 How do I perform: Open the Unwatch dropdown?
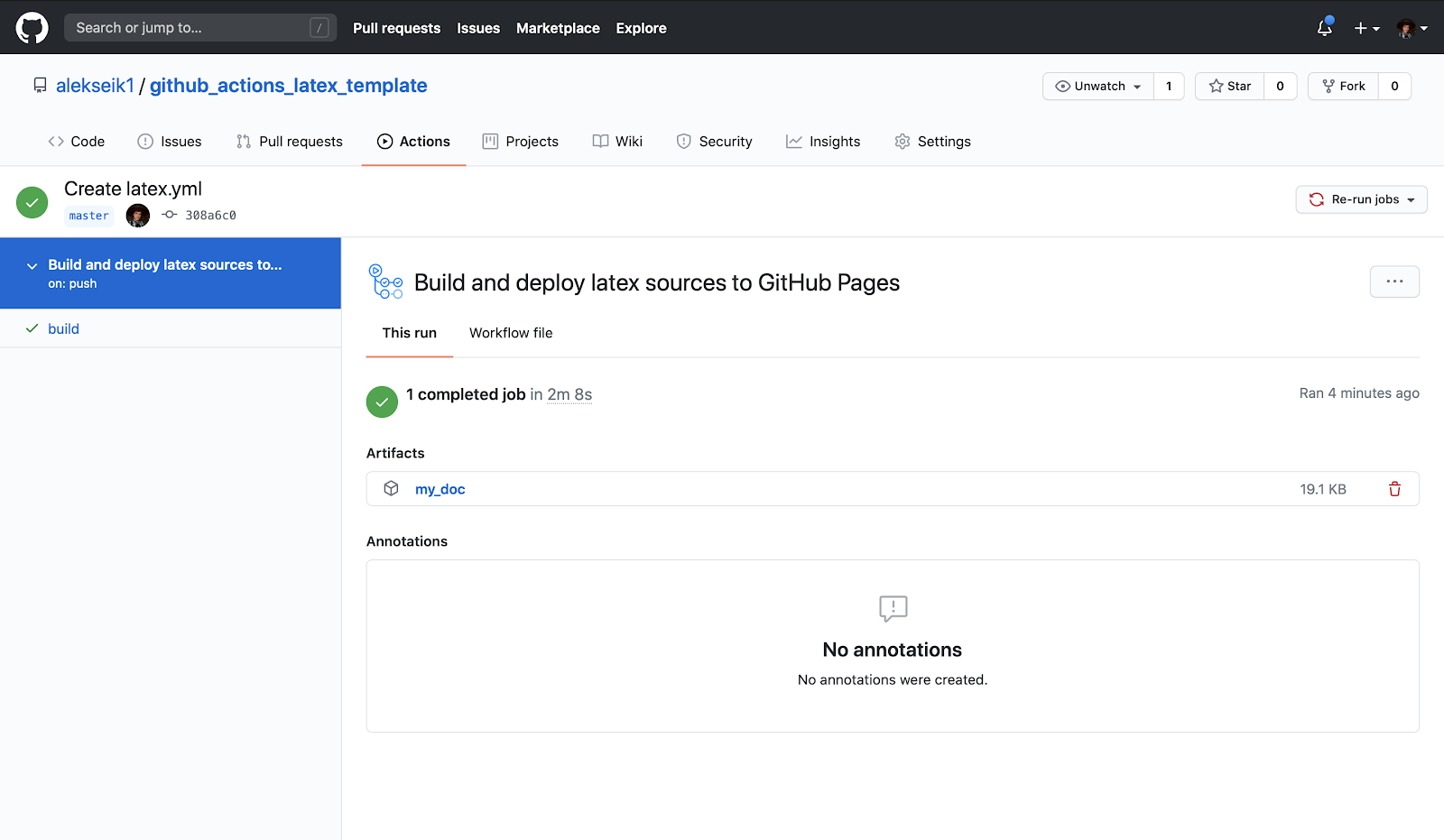coord(1098,87)
